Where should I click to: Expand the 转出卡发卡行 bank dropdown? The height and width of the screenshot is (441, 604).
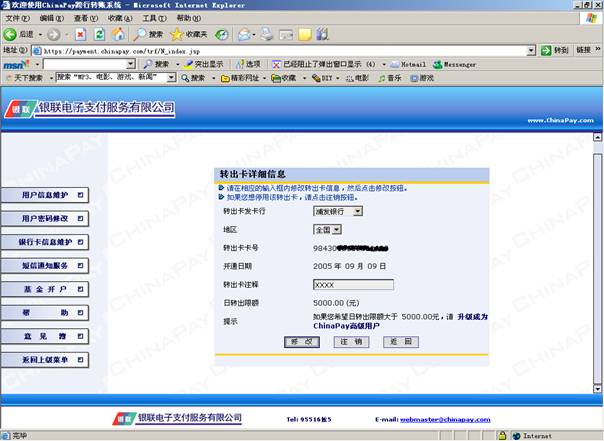358,211
